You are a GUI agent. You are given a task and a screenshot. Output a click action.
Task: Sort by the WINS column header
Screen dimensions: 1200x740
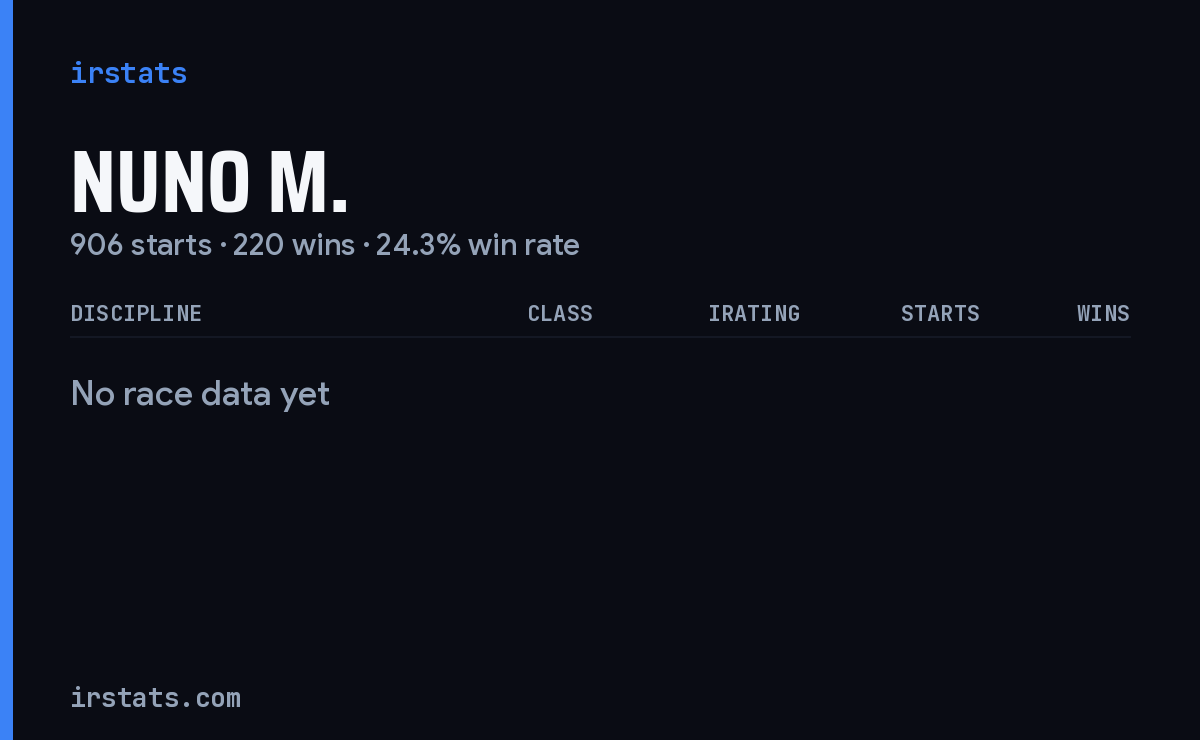1103,313
